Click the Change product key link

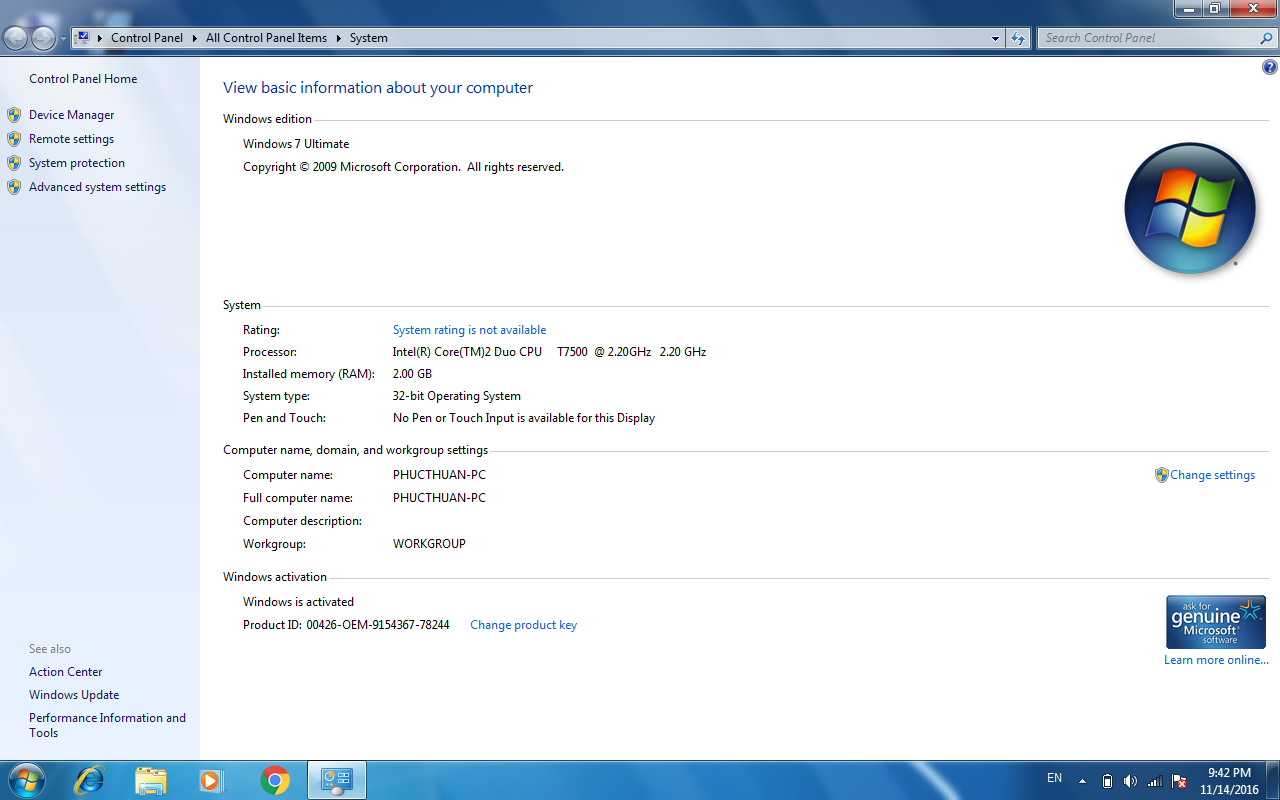[x=523, y=624]
